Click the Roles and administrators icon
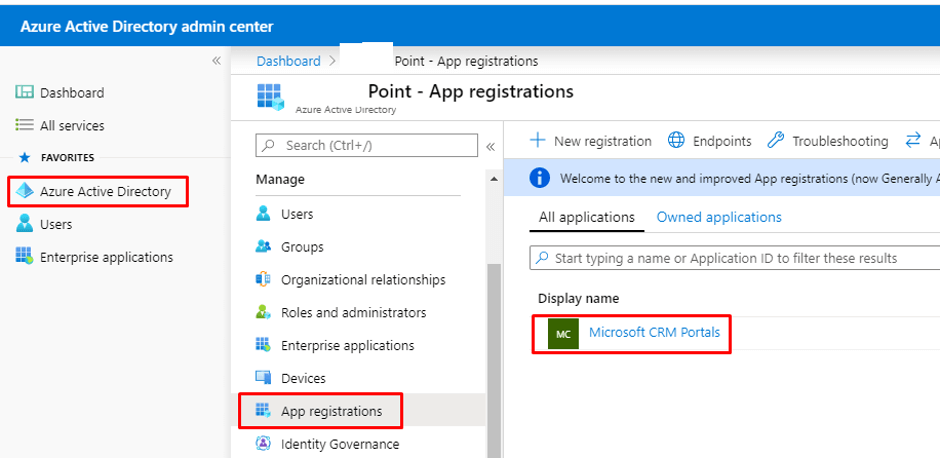Image resolution: width=940 pixels, height=458 pixels. [263, 312]
